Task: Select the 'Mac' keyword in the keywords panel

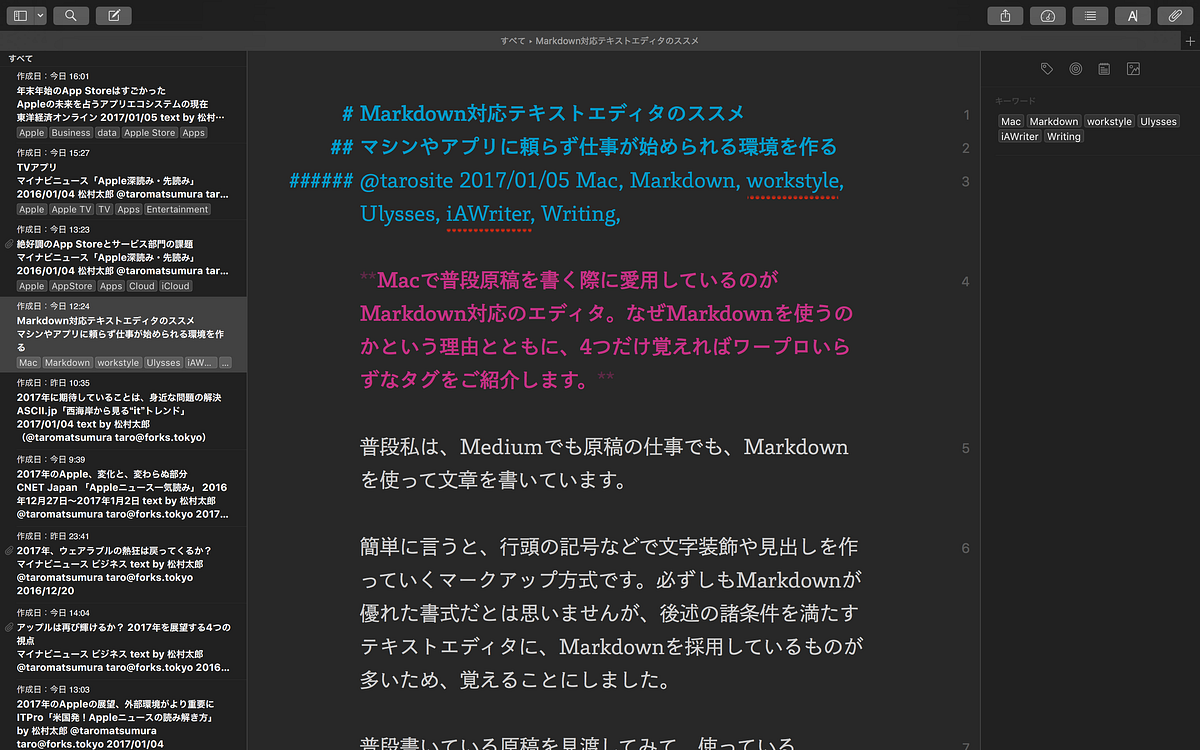Action: [1011, 121]
